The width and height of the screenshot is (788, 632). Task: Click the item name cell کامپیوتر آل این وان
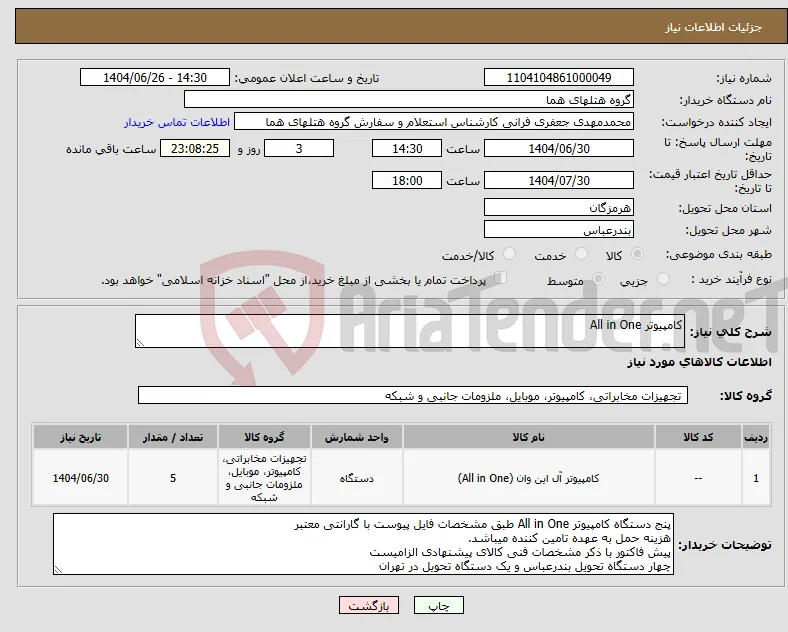point(528,478)
